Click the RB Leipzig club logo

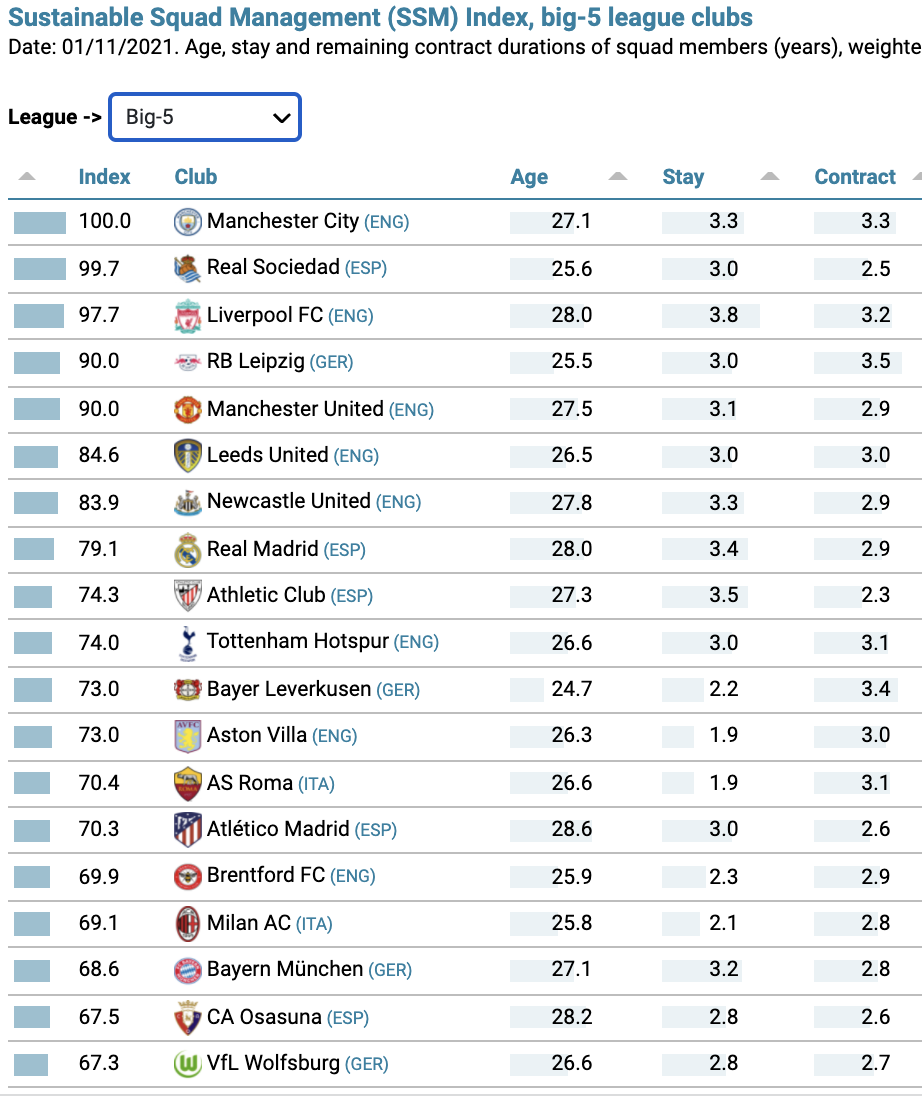point(188,362)
